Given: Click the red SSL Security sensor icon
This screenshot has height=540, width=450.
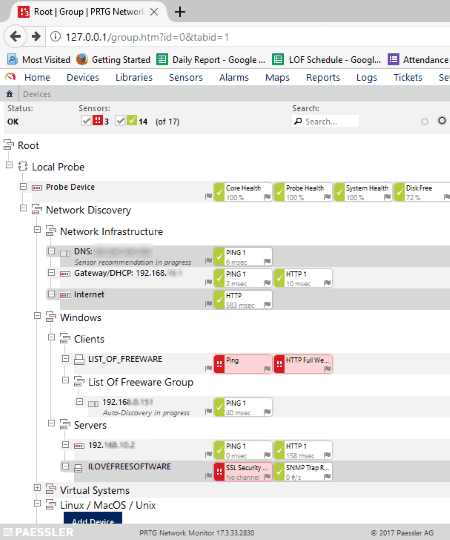Looking at the screenshot, I should (219, 472).
